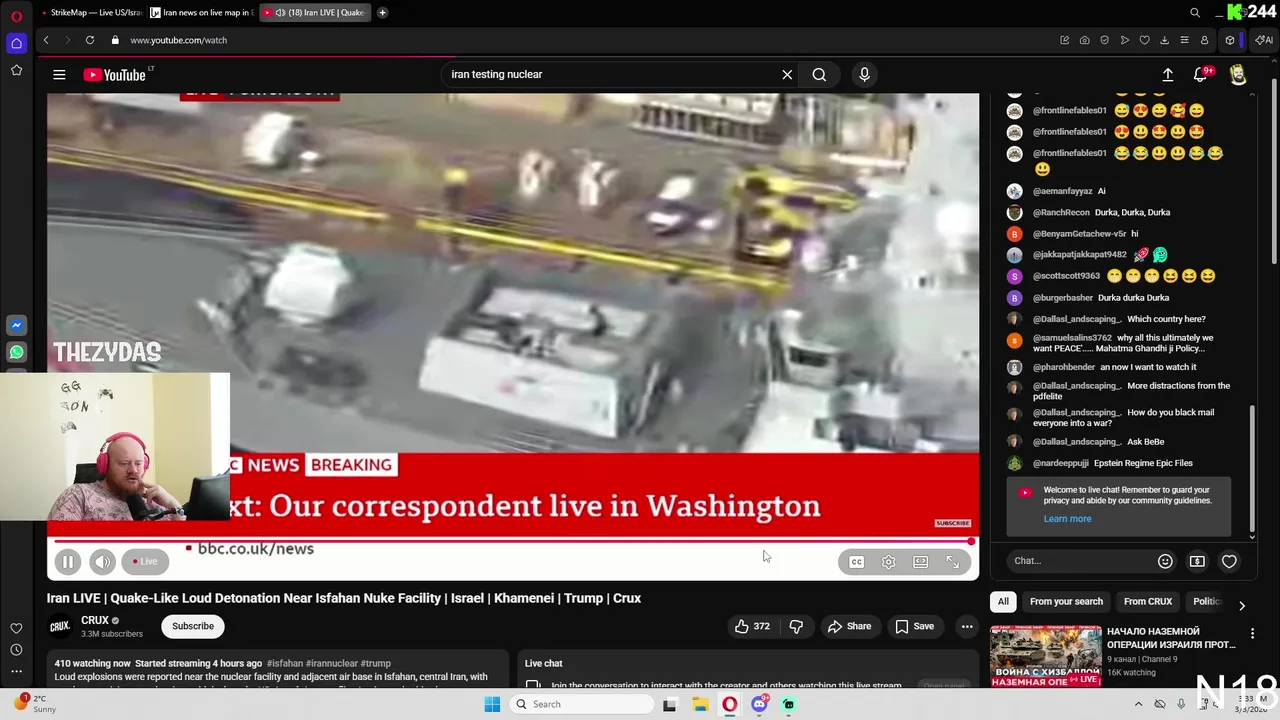Open Opera snapshot camera tool
This screenshot has height=720, width=1280.
tap(1084, 40)
